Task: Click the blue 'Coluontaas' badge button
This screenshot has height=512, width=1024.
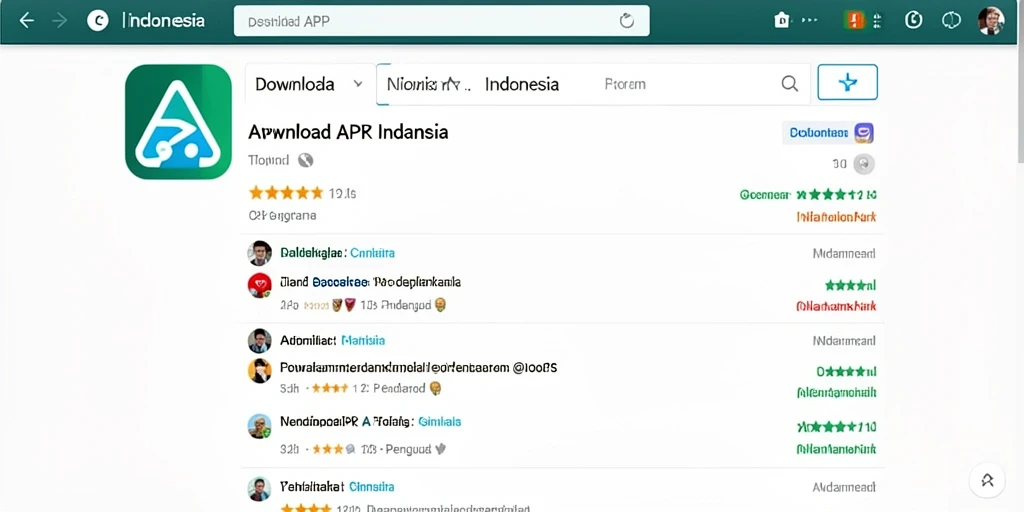Action: click(x=827, y=133)
